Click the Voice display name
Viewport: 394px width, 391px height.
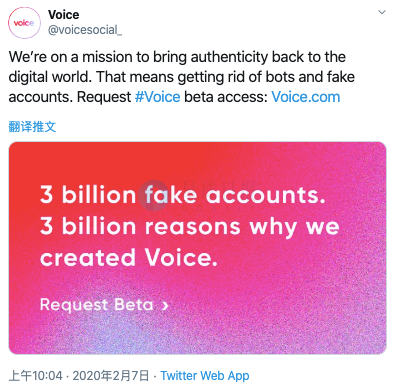pos(63,15)
